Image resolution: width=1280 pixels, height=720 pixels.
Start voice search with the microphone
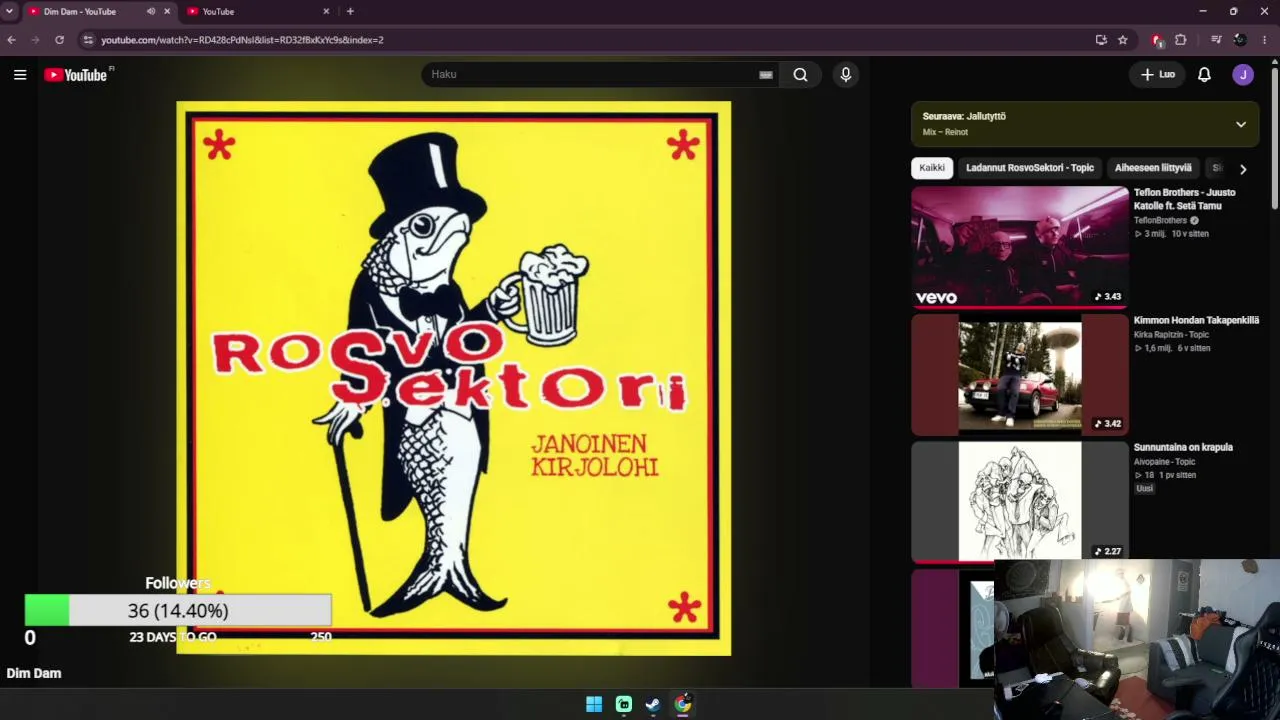coord(846,75)
